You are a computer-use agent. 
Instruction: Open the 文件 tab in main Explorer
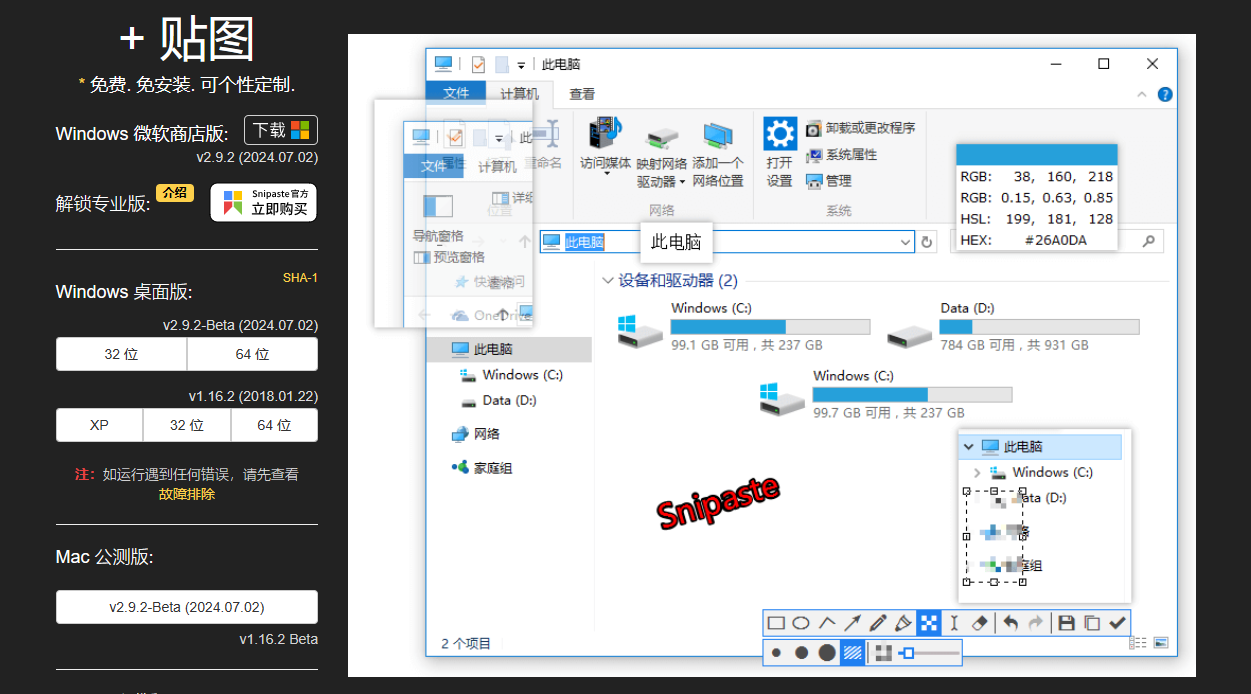(456, 93)
